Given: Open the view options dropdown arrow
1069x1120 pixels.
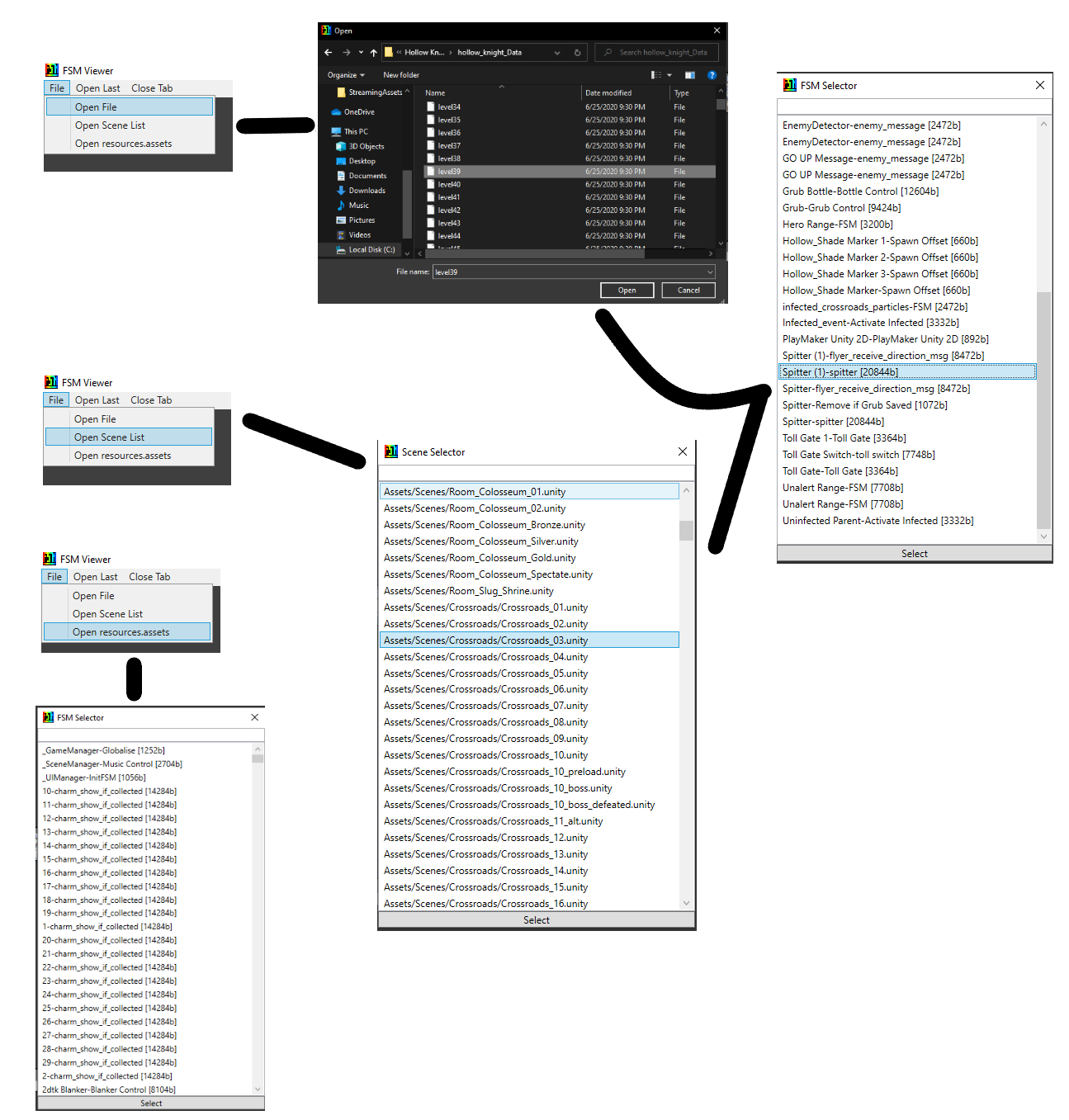Looking at the screenshot, I should (669, 75).
